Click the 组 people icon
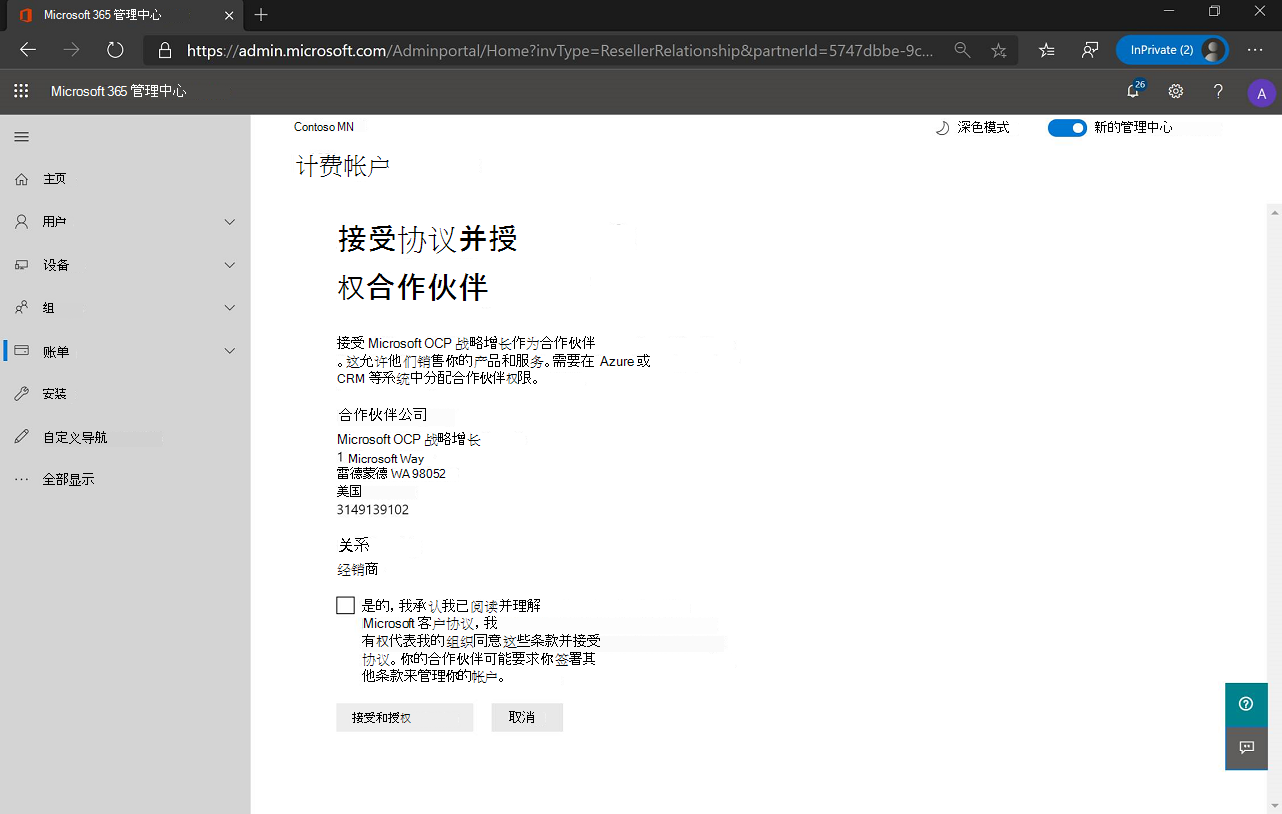 pyautogui.click(x=21, y=308)
